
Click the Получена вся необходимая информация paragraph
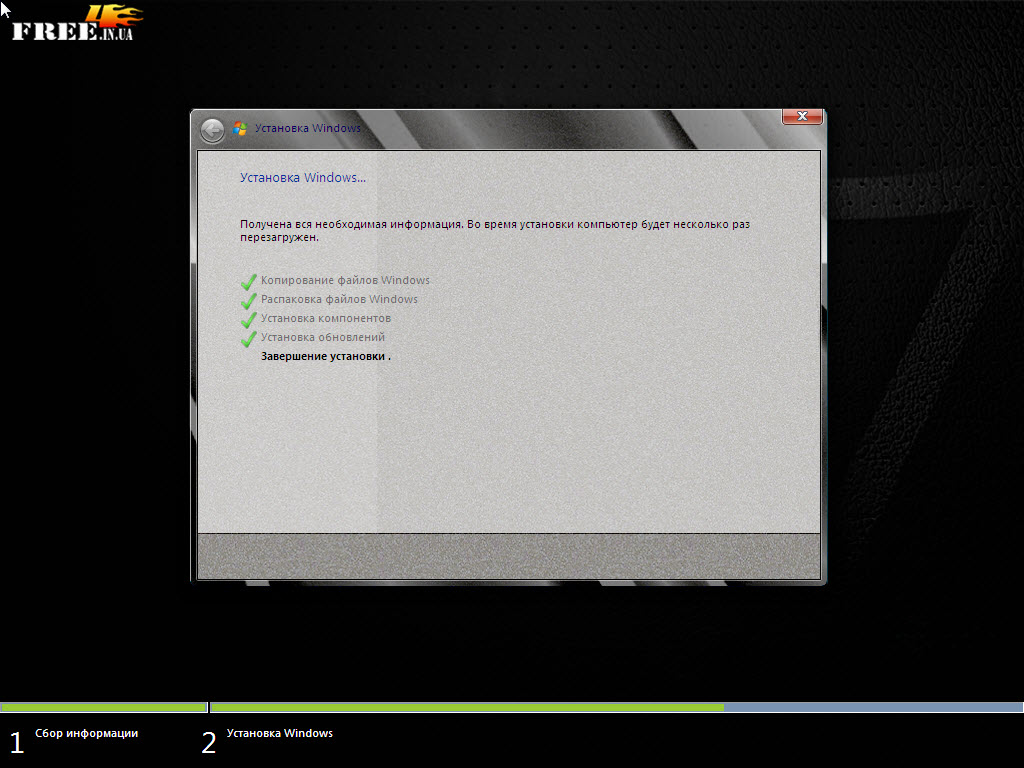[494, 231]
